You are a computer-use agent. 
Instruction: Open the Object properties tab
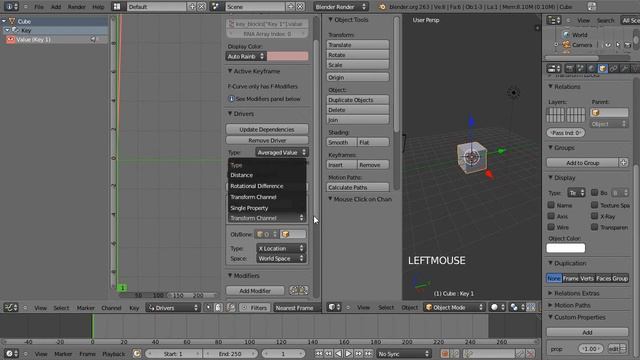click(602, 69)
